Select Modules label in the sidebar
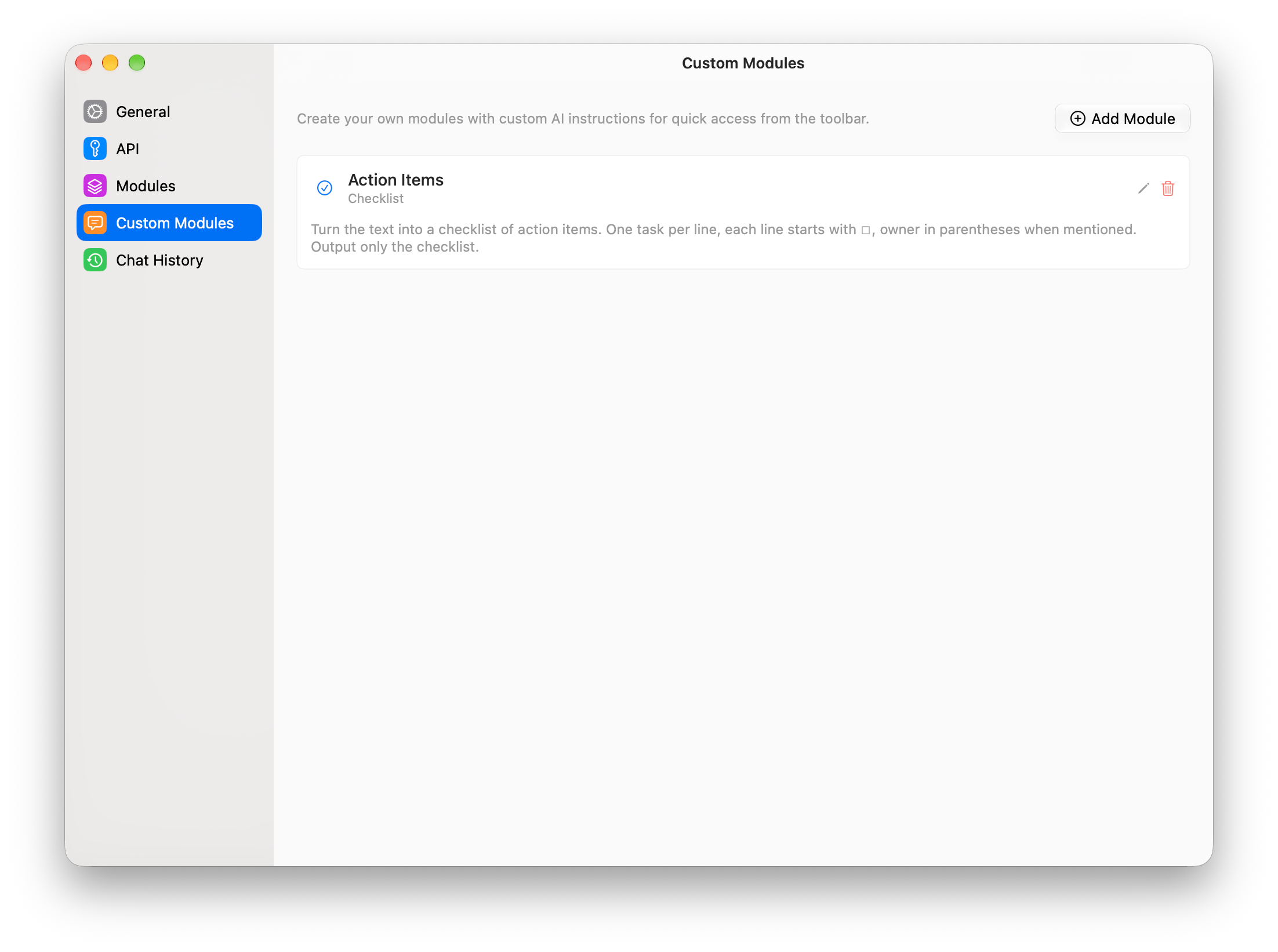1278x952 pixels. pyautogui.click(x=146, y=186)
